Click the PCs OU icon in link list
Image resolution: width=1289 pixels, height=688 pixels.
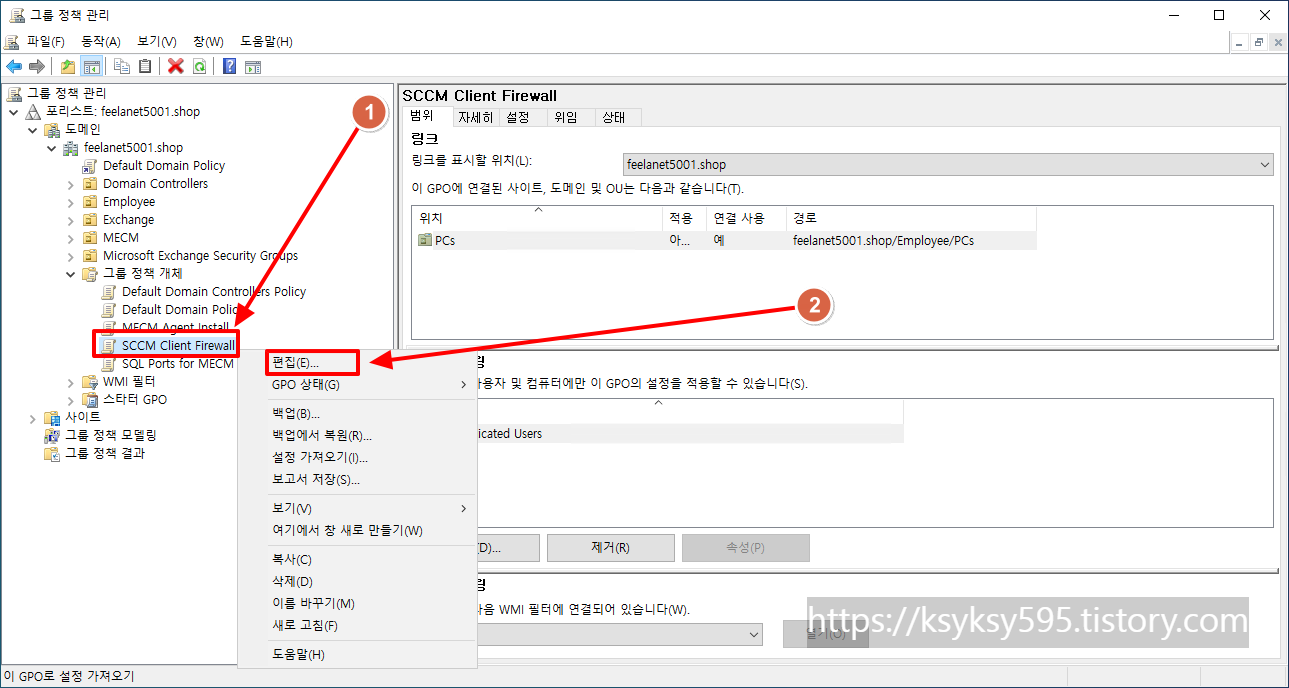[425, 241]
